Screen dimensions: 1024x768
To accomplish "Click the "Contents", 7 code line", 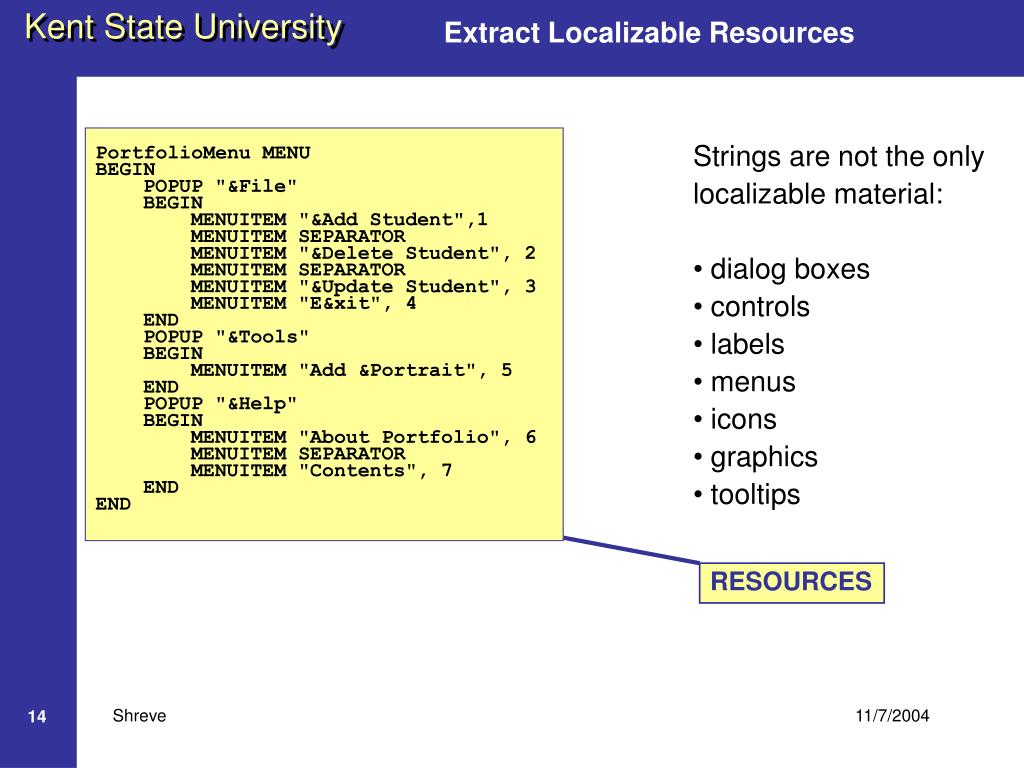I will coord(321,470).
